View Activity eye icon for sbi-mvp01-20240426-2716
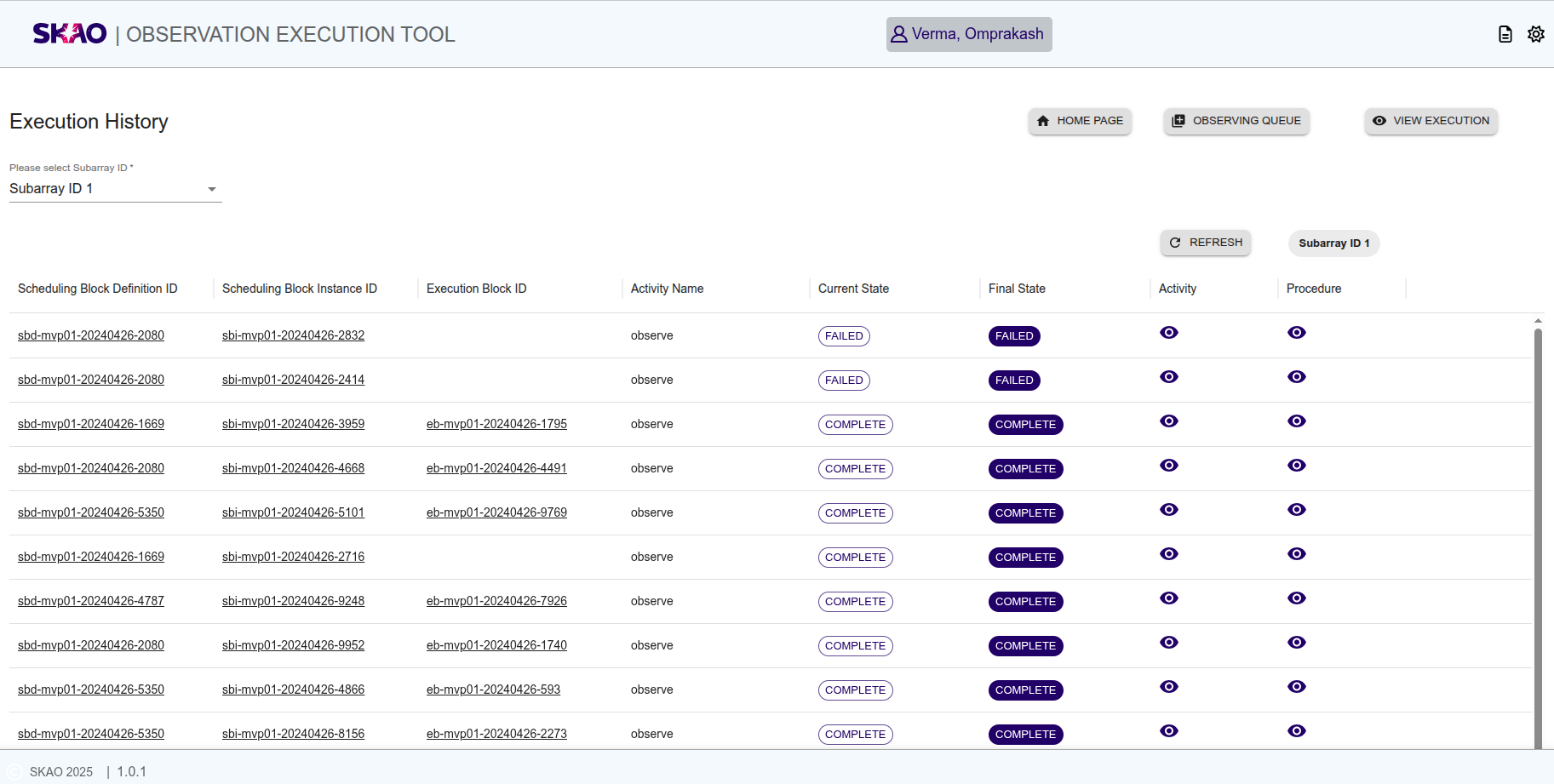This screenshot has height=784, width=1554. click(x=1169, y=554)
